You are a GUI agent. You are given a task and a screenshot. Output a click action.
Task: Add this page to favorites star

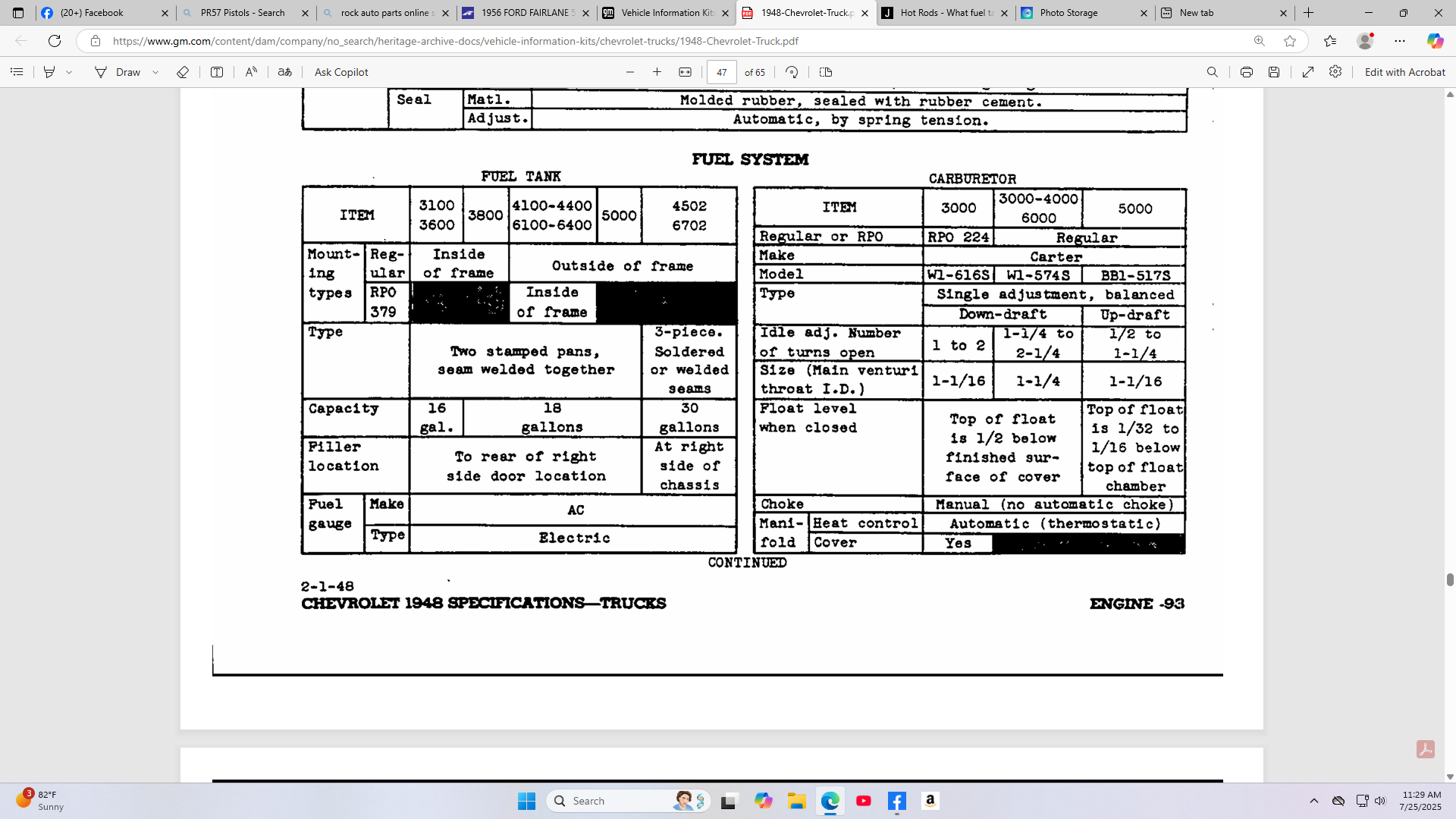point(1290,41)
